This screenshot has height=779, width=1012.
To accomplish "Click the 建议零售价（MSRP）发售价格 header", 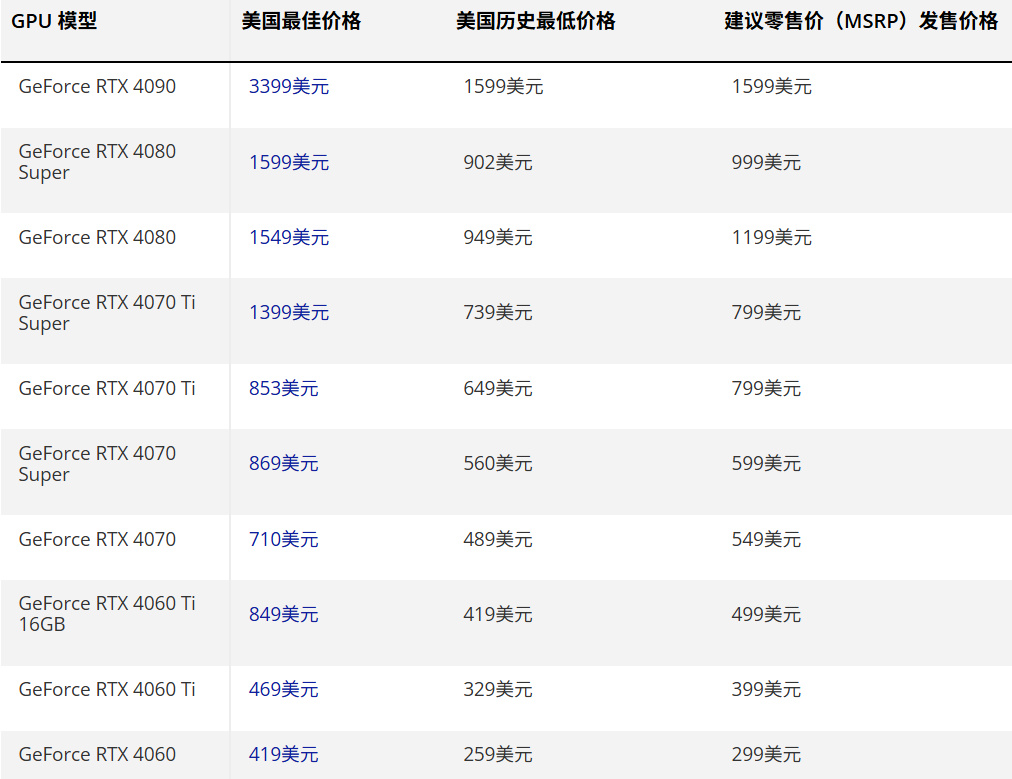I will pos(861,21).
